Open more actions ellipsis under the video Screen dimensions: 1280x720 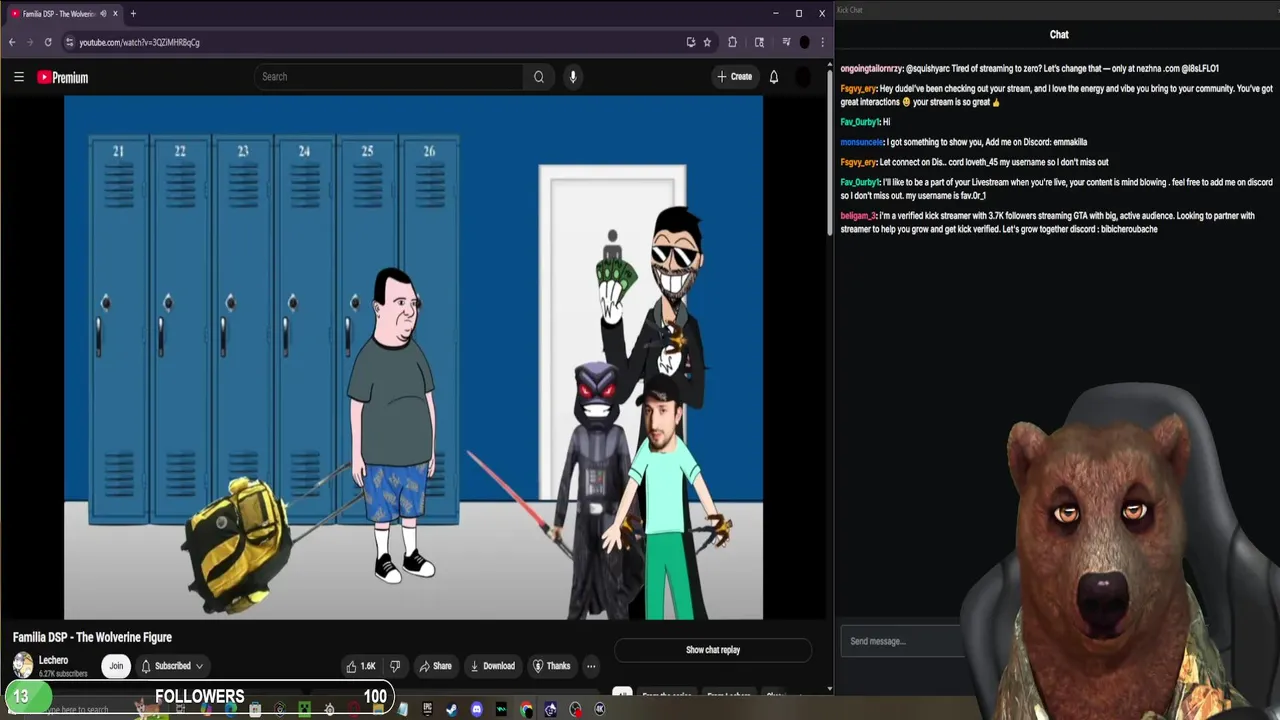coord(591,666)
